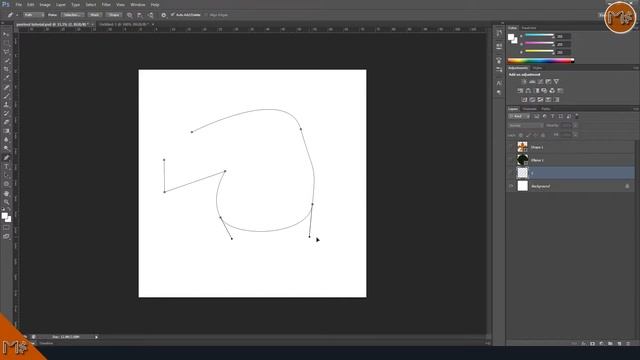The image size is (640, 360).
Task: Click the Mask button in options bar
Action: 95,15
